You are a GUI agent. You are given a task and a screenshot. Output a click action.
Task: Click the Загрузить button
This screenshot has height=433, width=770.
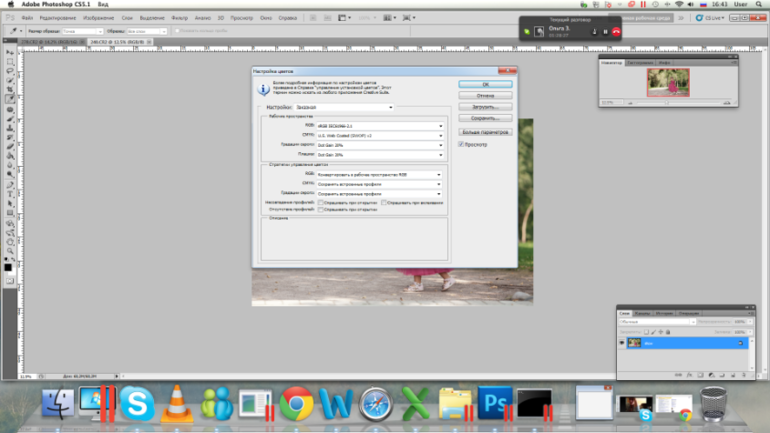coord(485,106)
